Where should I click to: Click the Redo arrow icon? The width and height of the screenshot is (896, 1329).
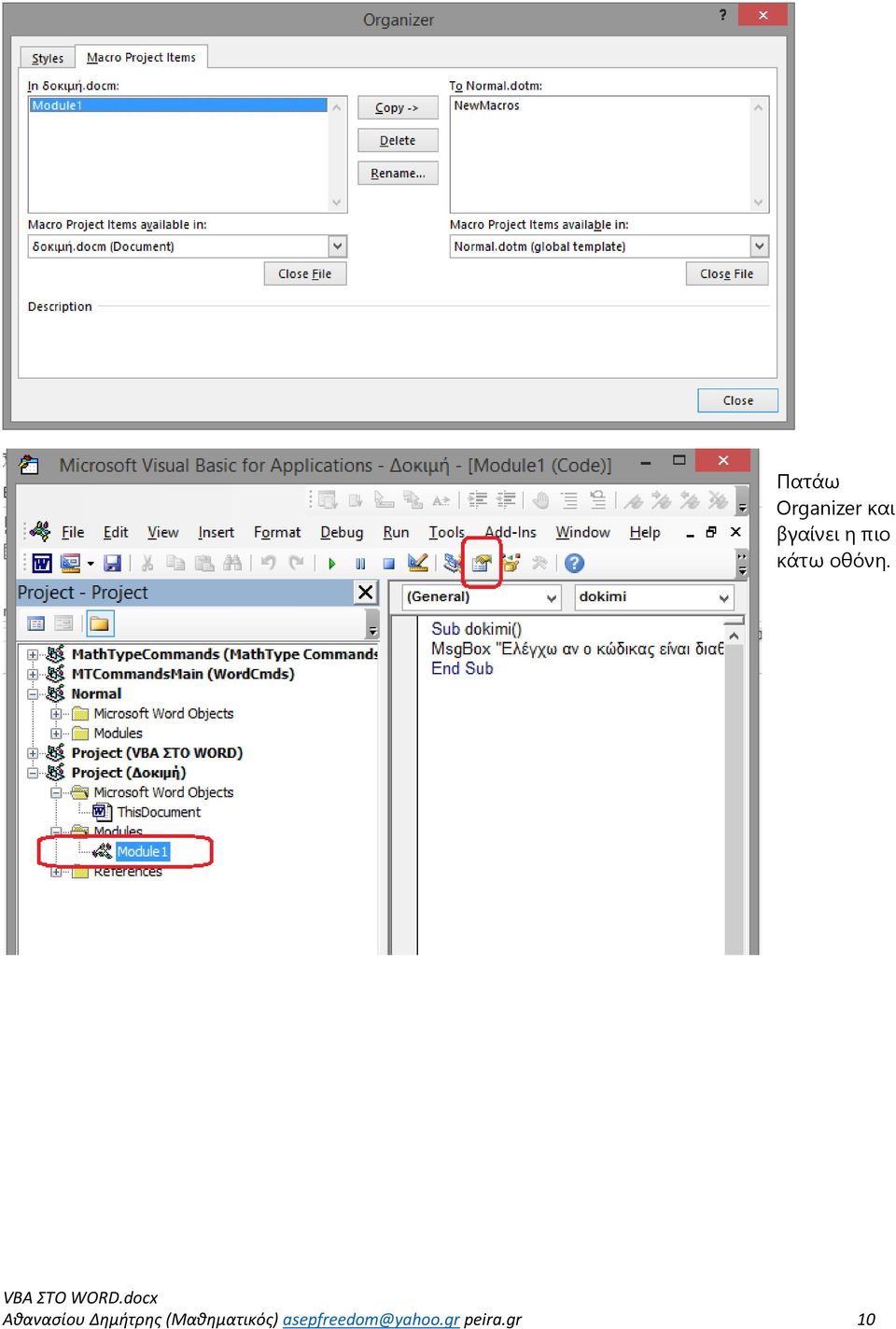coord(297,563)
